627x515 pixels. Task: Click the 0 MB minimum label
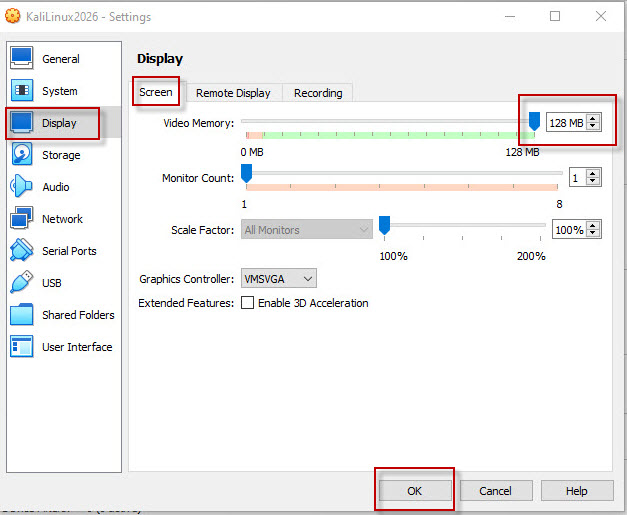tap(252, 152)
